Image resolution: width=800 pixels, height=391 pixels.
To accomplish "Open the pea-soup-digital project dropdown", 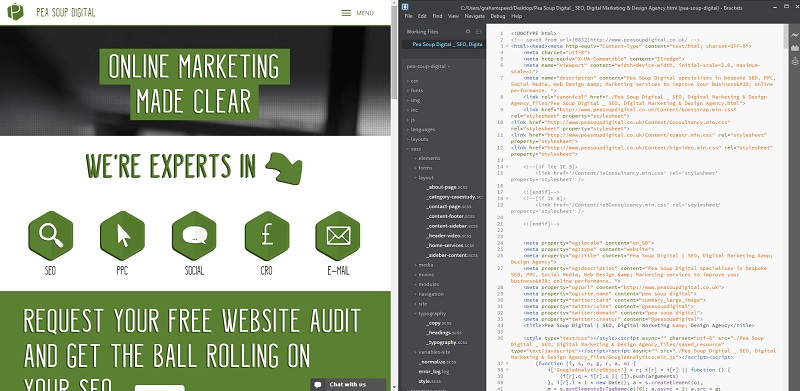I will point(428,66).
